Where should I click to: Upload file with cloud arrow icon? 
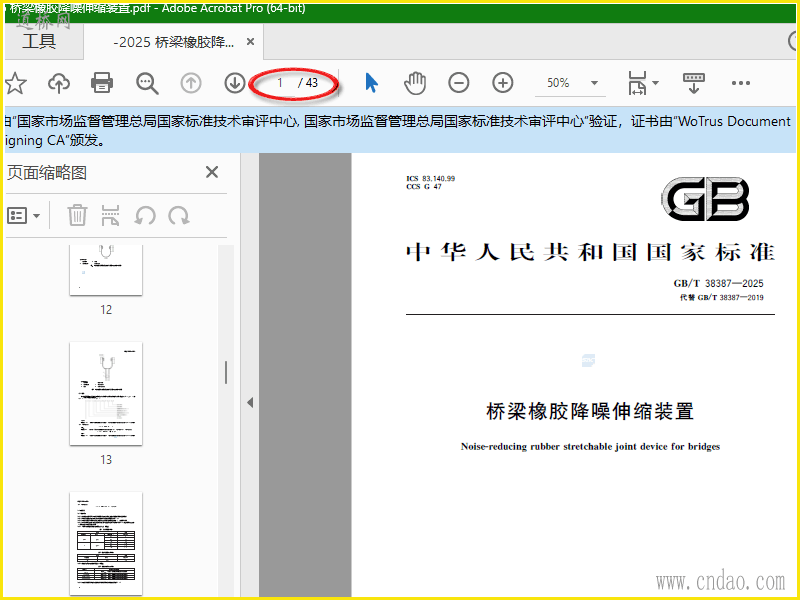pyautogui.click(x=59, y=83)
